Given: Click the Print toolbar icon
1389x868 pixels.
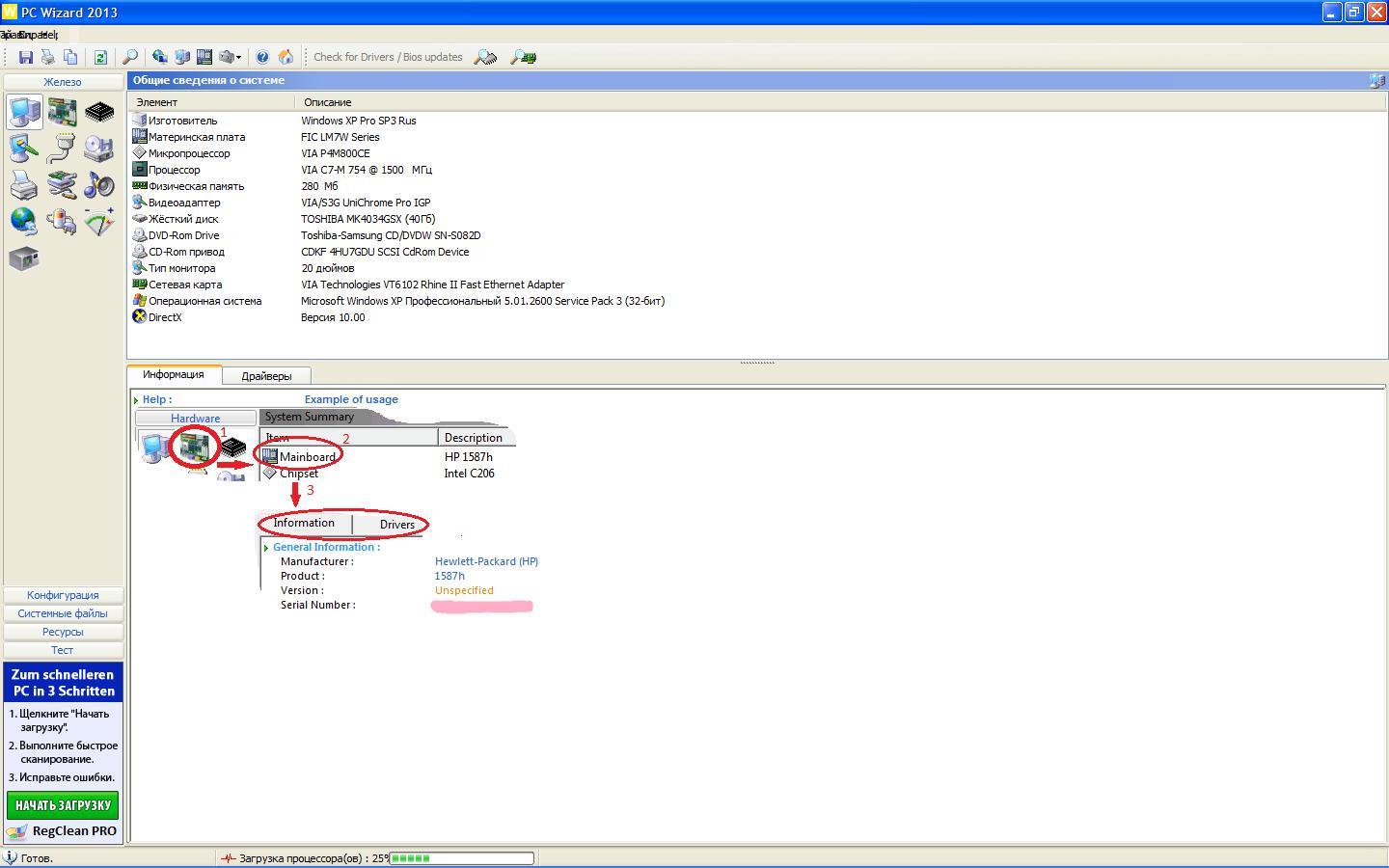Looking at the screenshot, I should point(47,57).
